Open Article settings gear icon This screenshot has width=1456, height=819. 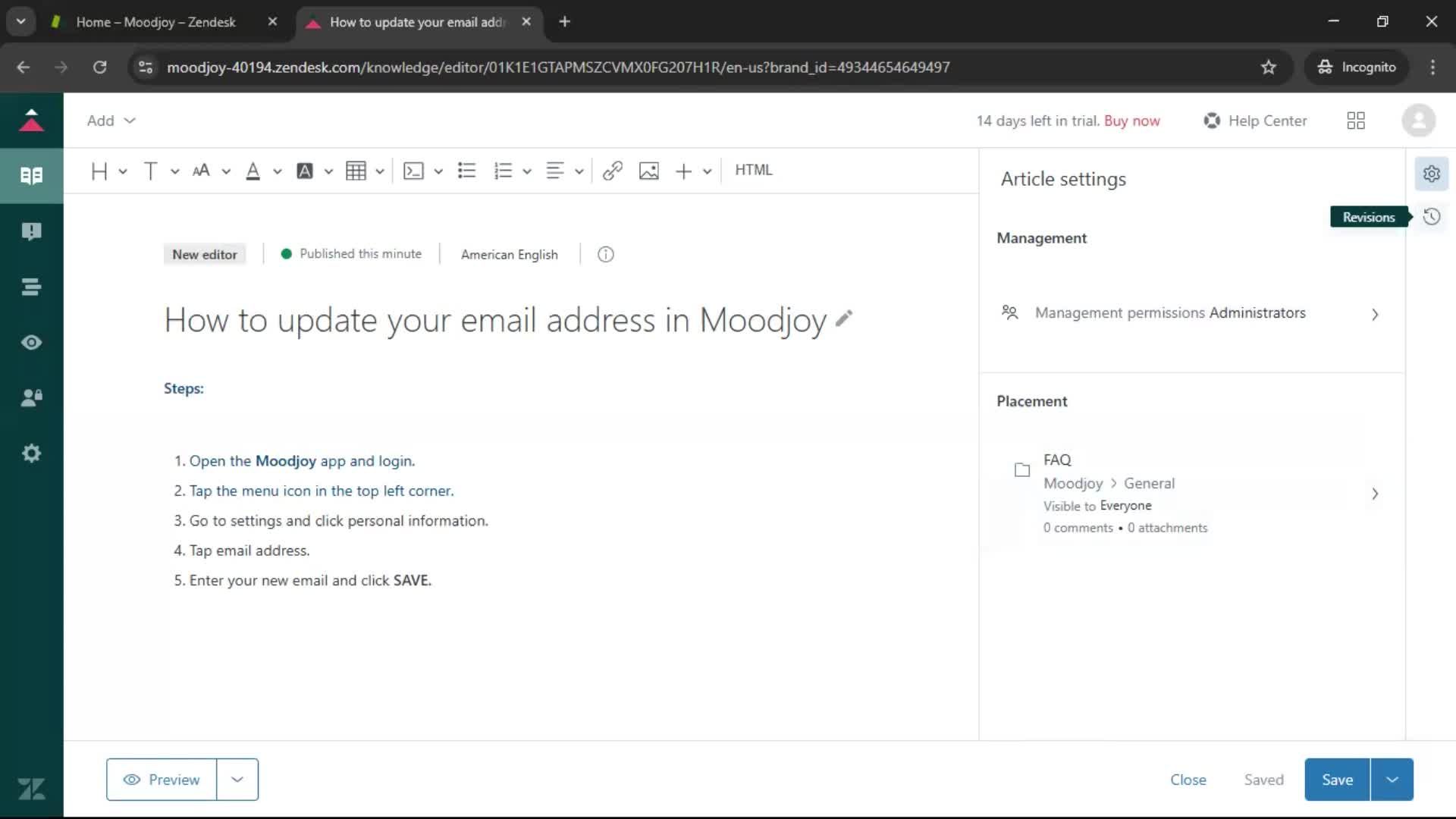pyautogui.click(x=1432, y=174)
